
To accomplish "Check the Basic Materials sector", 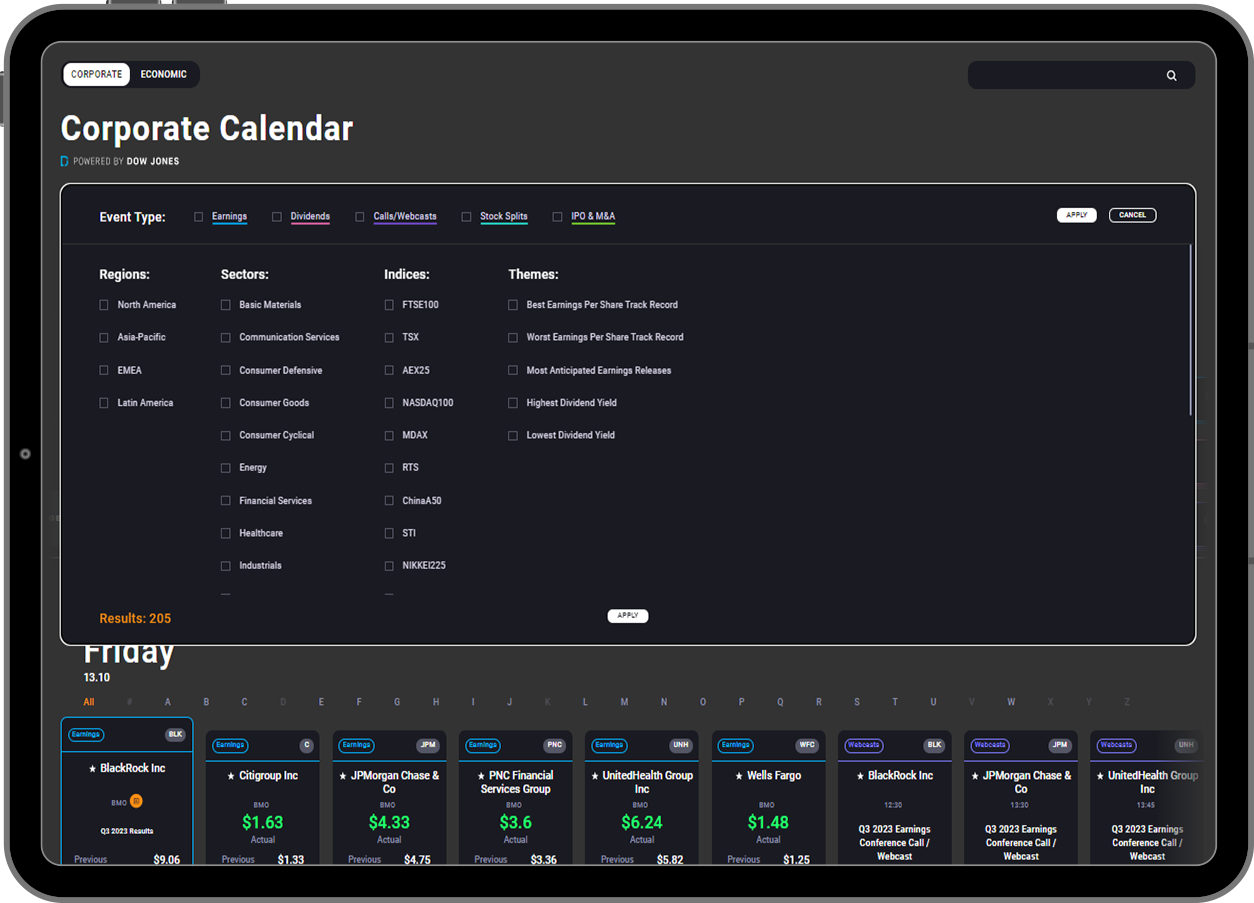I will point(226,305).
